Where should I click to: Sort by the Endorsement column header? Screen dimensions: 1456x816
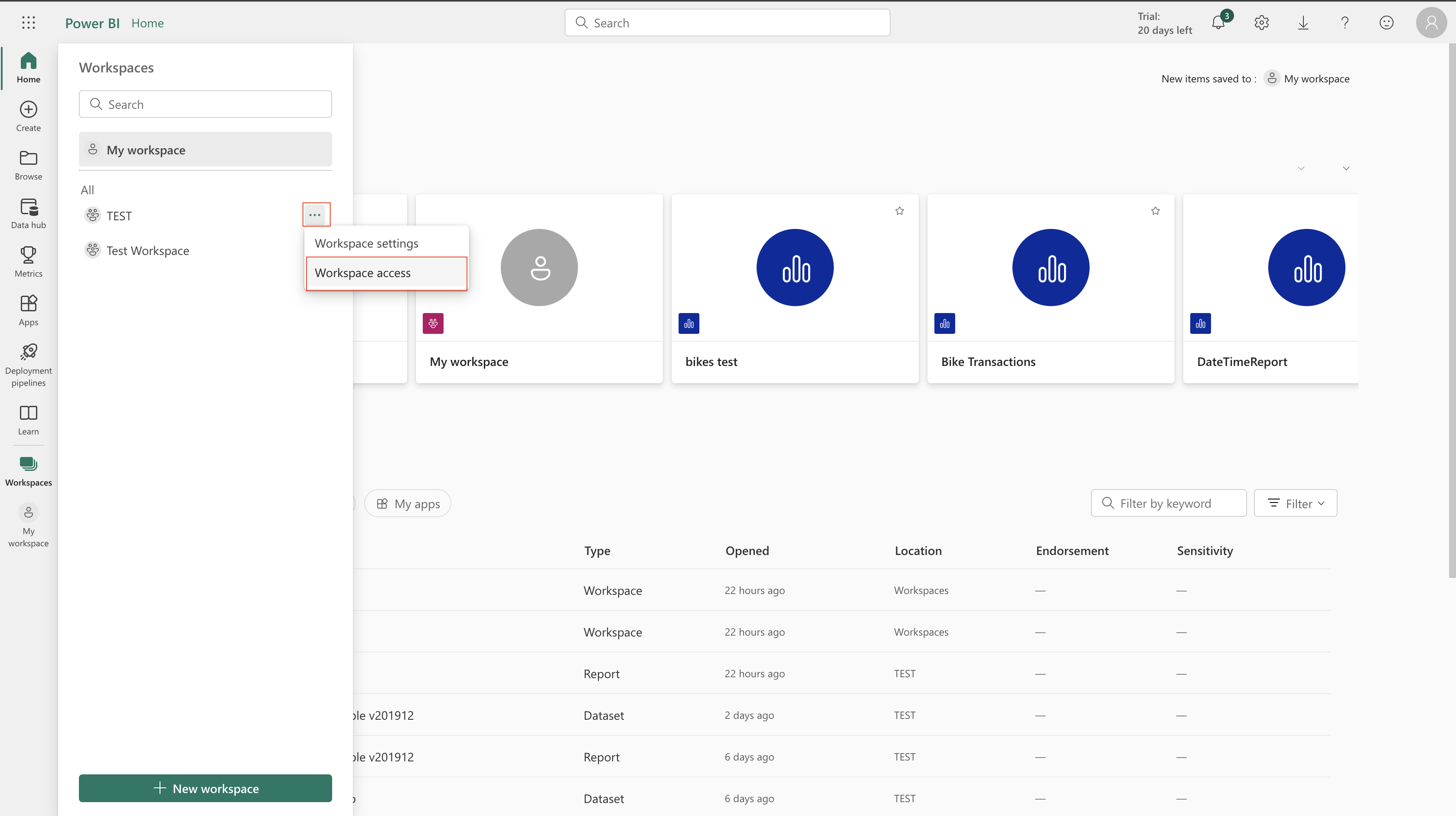coord(1072,551)
